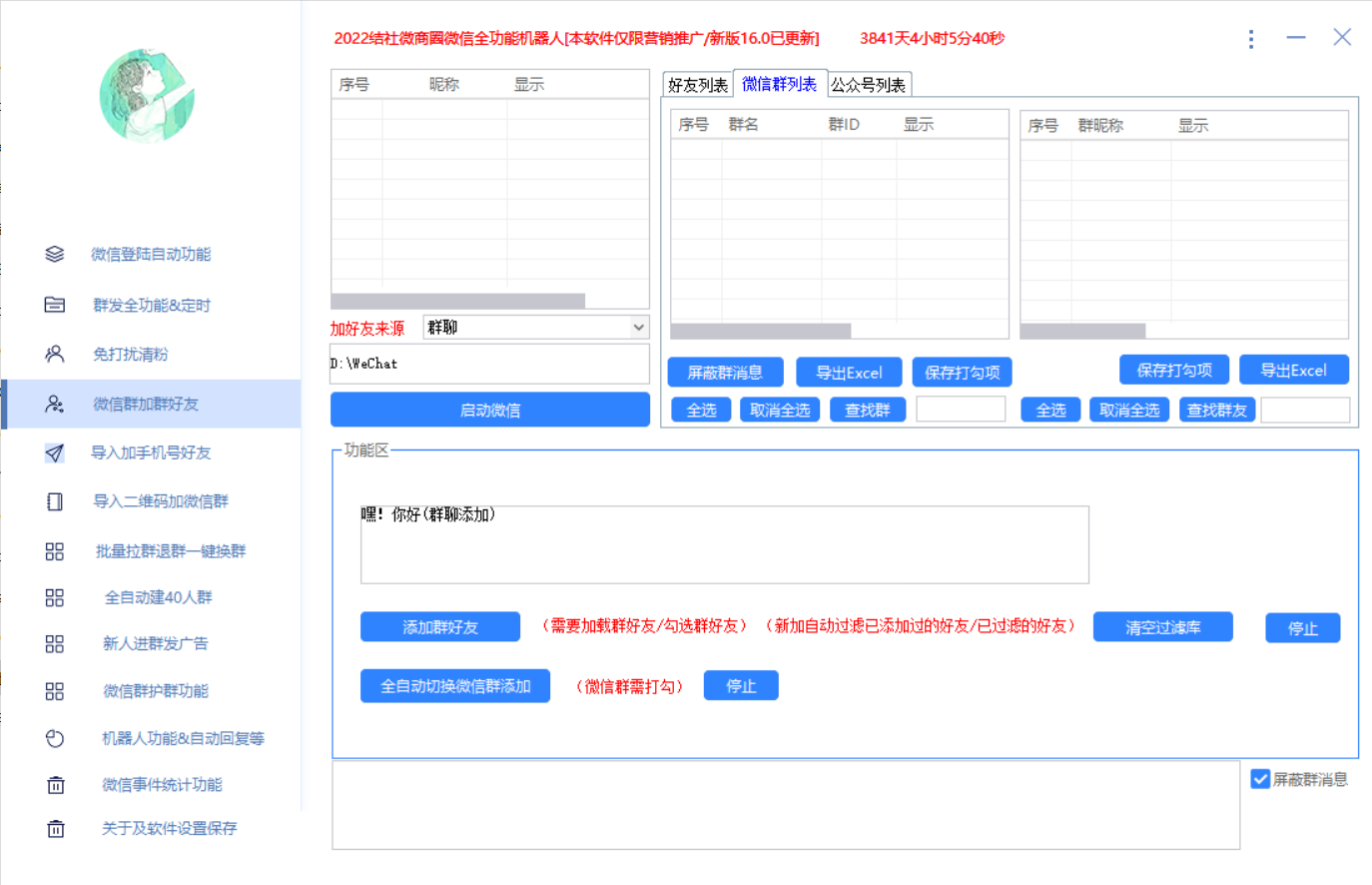Switch to the 公众号列表 tab
This screenshot has height=885, width=1372.
click(870, 85)
